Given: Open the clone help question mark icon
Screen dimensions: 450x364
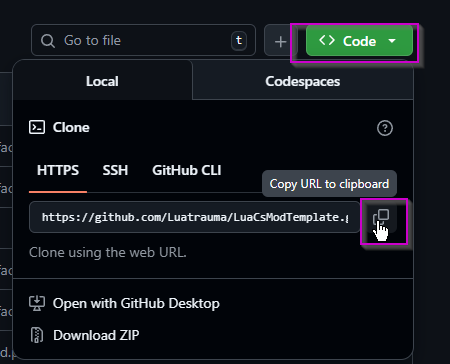Looking at the screenshot, I should 385,128.
